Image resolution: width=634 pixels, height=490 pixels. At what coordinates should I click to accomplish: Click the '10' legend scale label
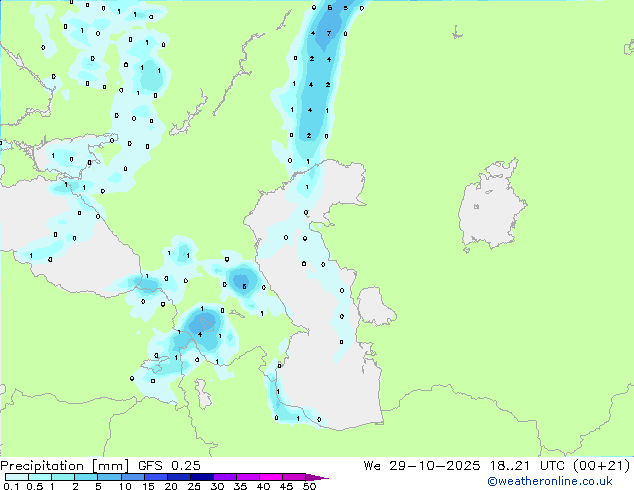(125, 486)
